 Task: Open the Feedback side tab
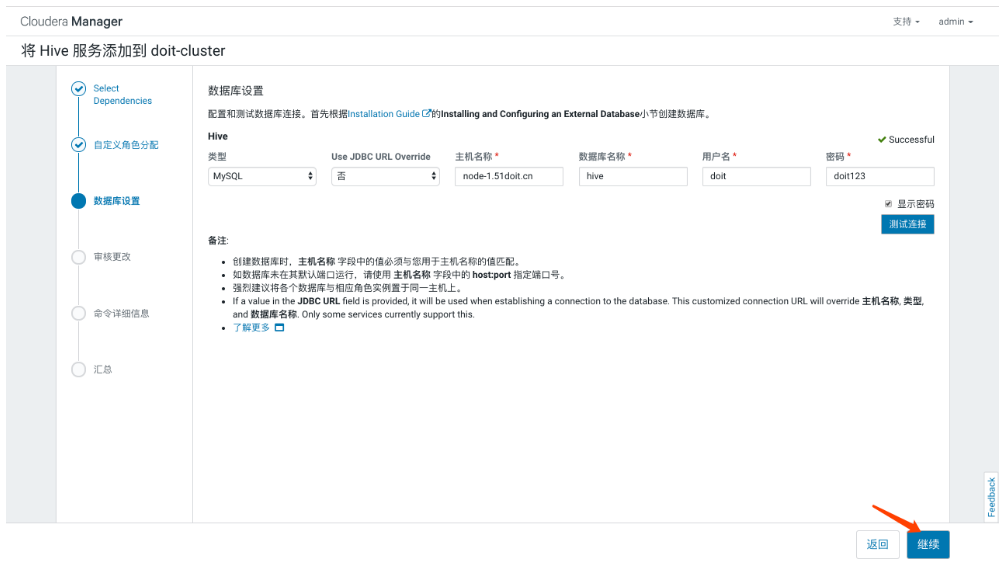click(x=991, y=496)
